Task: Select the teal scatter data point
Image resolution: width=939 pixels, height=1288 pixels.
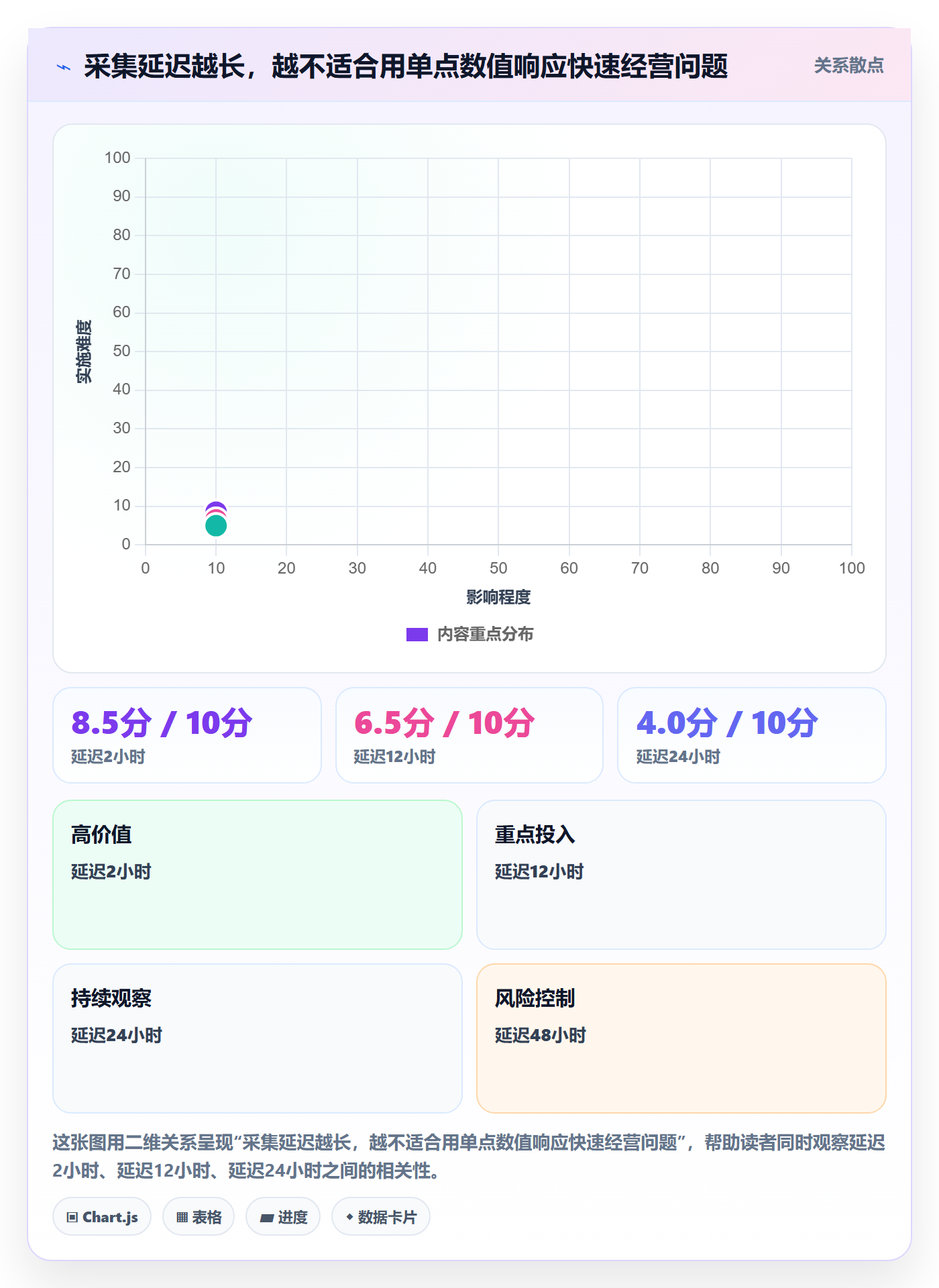Action: pos(216,526)
